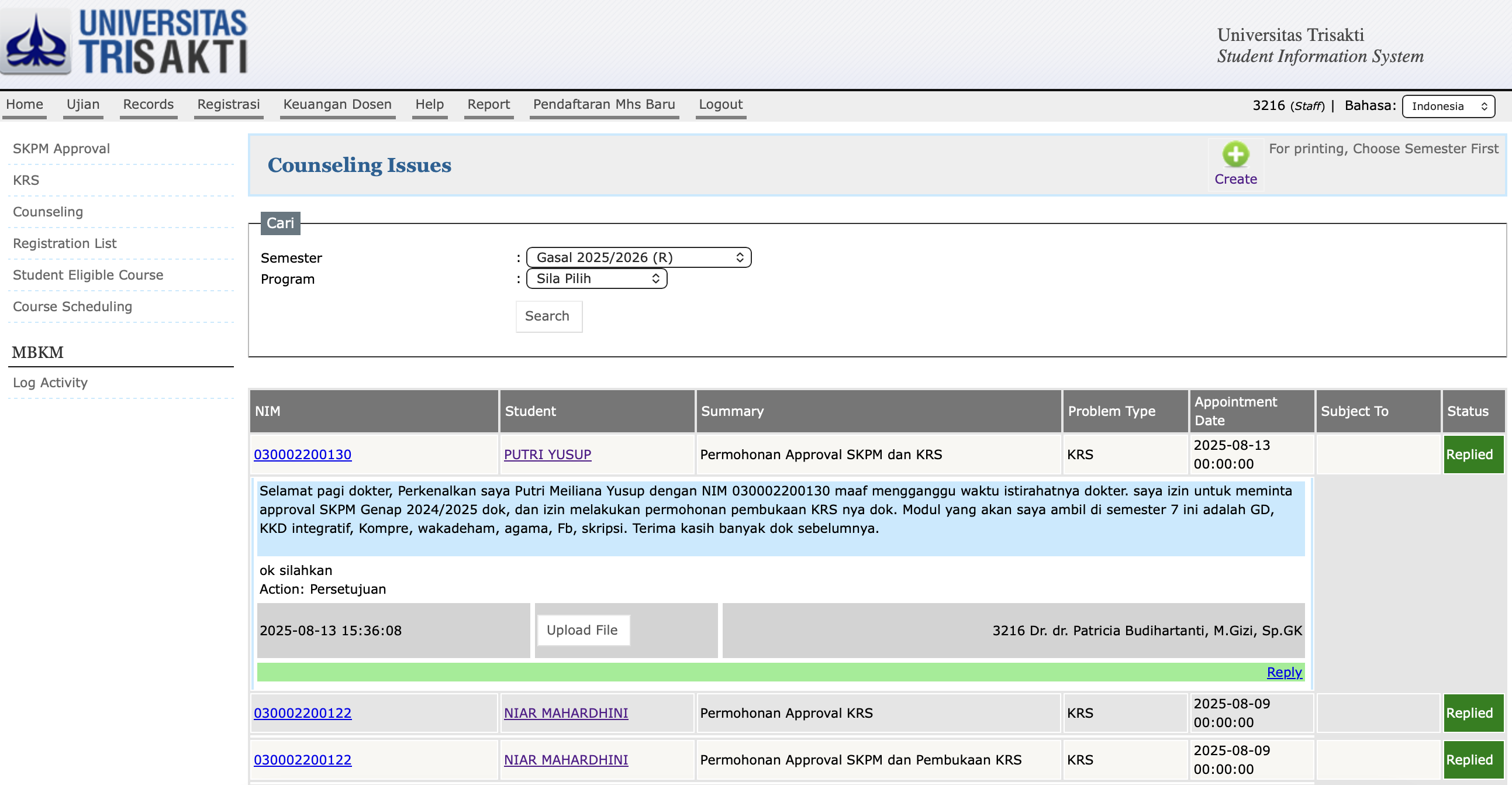1512x785 pixels.
Task: Open NIM link 030002200130
Action: [302, 455]
